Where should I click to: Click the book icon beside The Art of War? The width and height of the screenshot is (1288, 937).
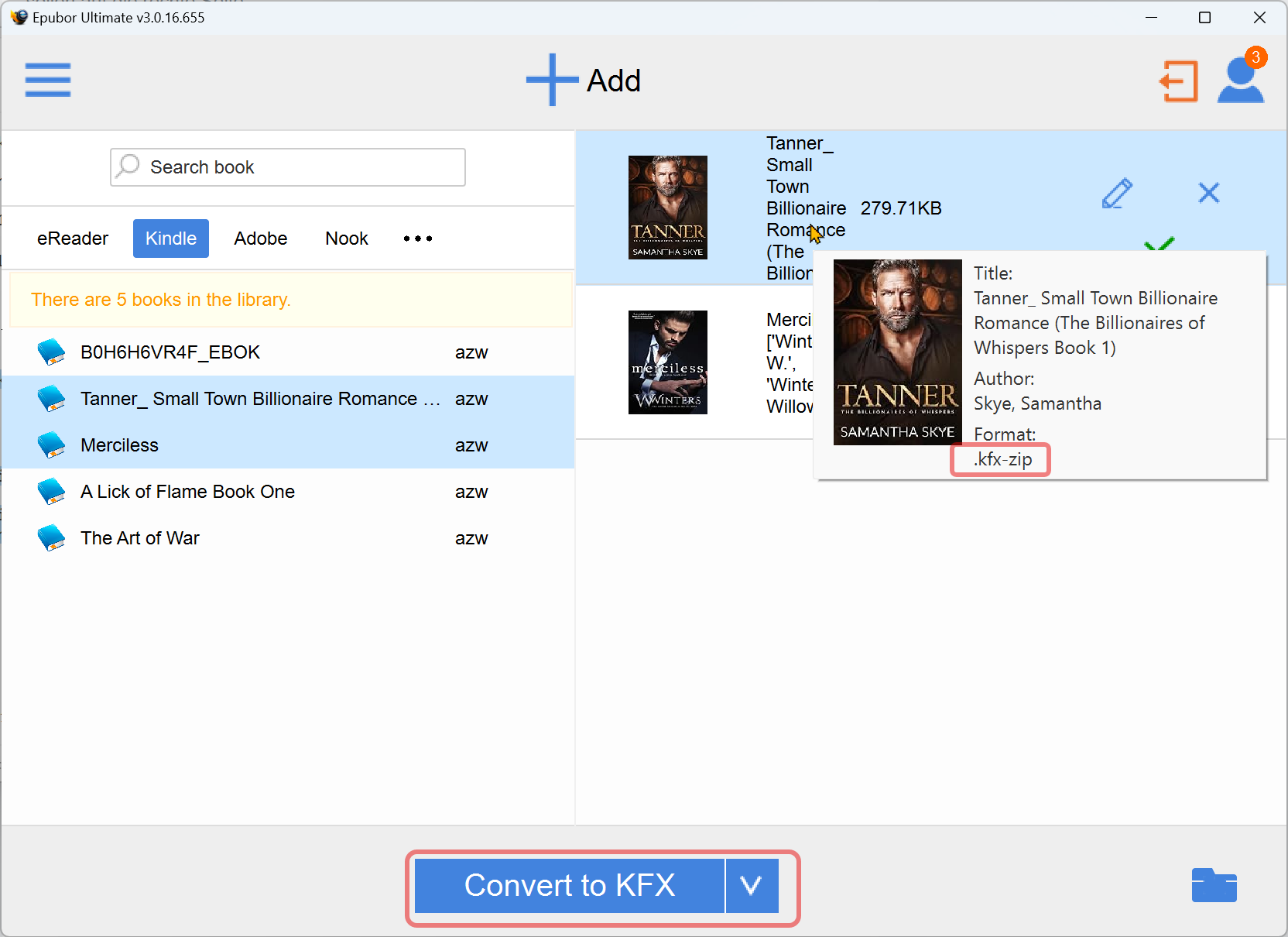52,537
